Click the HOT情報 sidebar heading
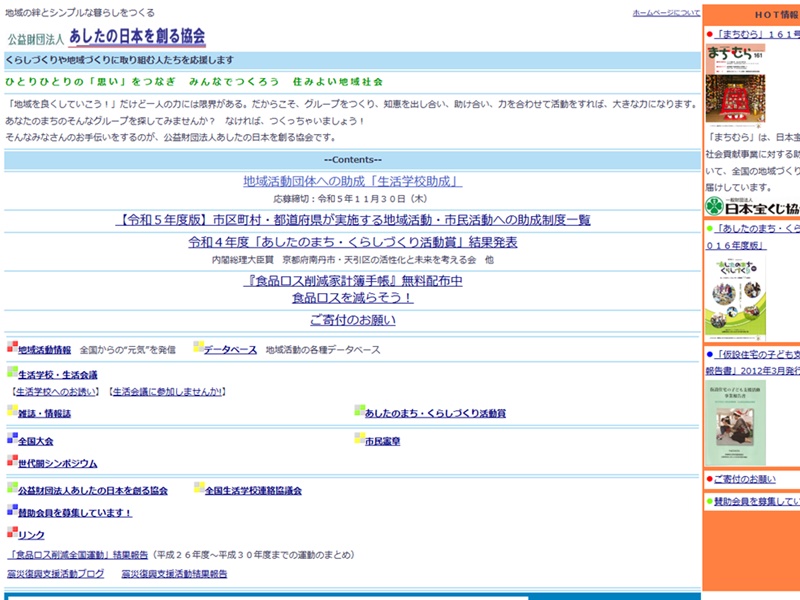 pyautogui.click(x=777, y=15)
